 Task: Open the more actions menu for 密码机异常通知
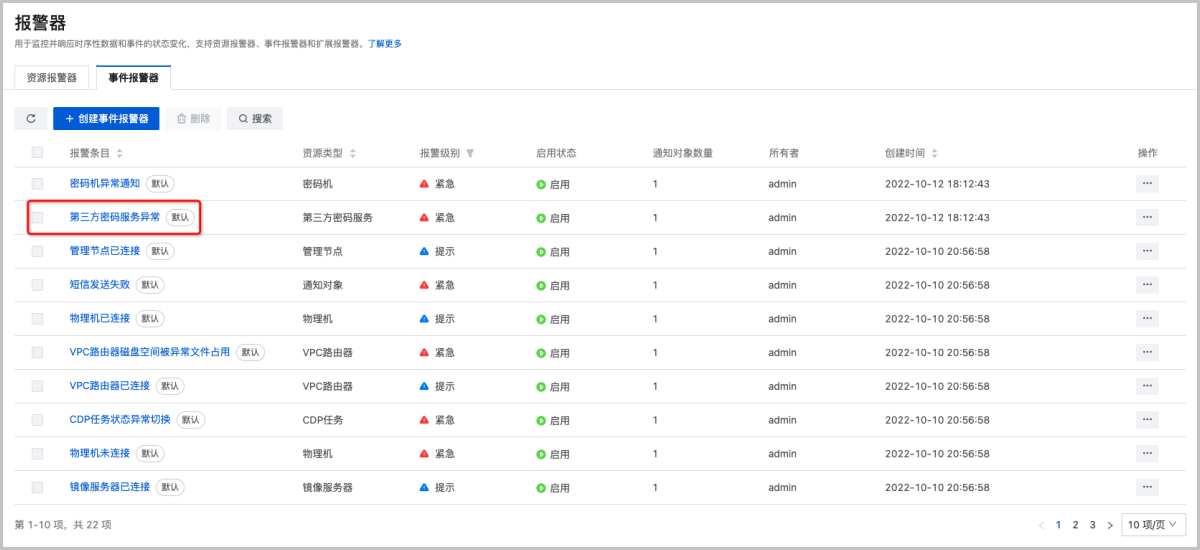1147,184
